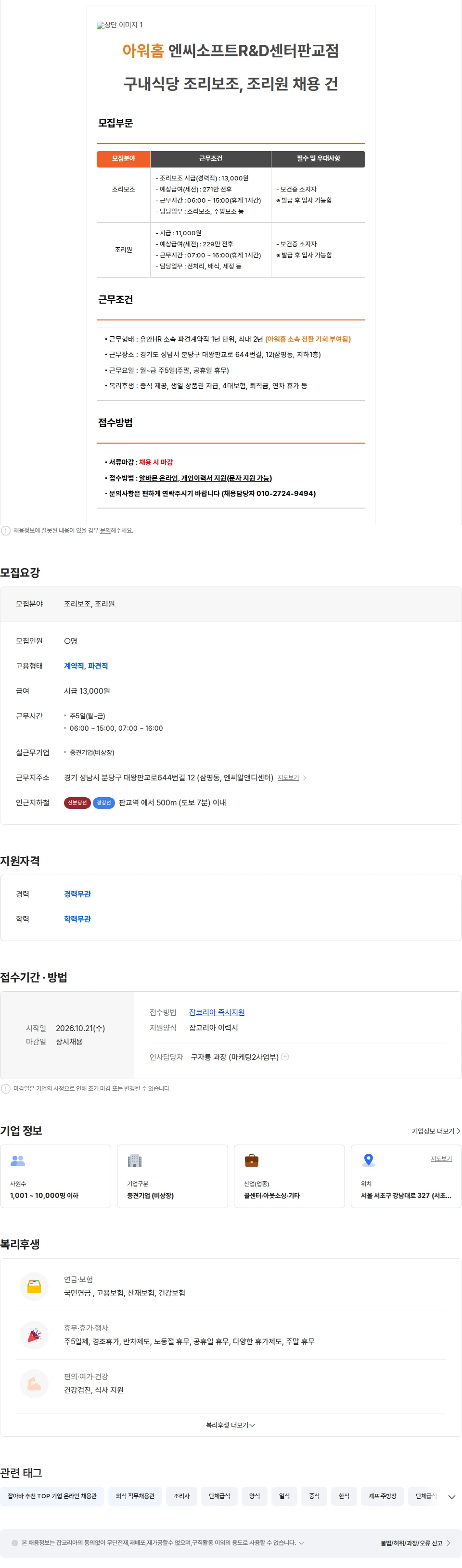Viewport: 462px width, 1568px height.
Task: Click the employees icon in the 사원수 card
Action: pyautogui.click(x=18, y=1160)
